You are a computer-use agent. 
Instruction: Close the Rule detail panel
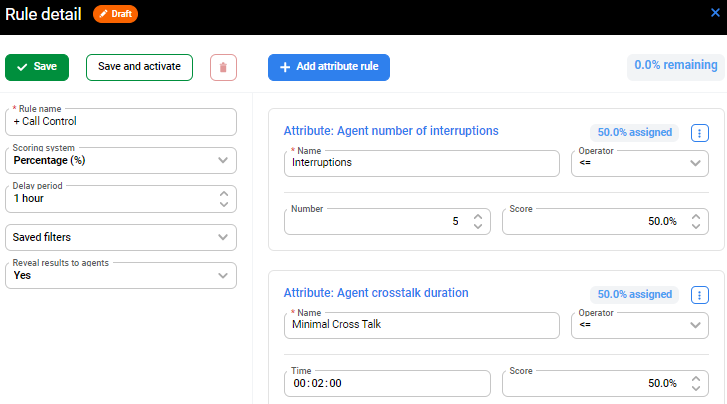coord(715,13)
